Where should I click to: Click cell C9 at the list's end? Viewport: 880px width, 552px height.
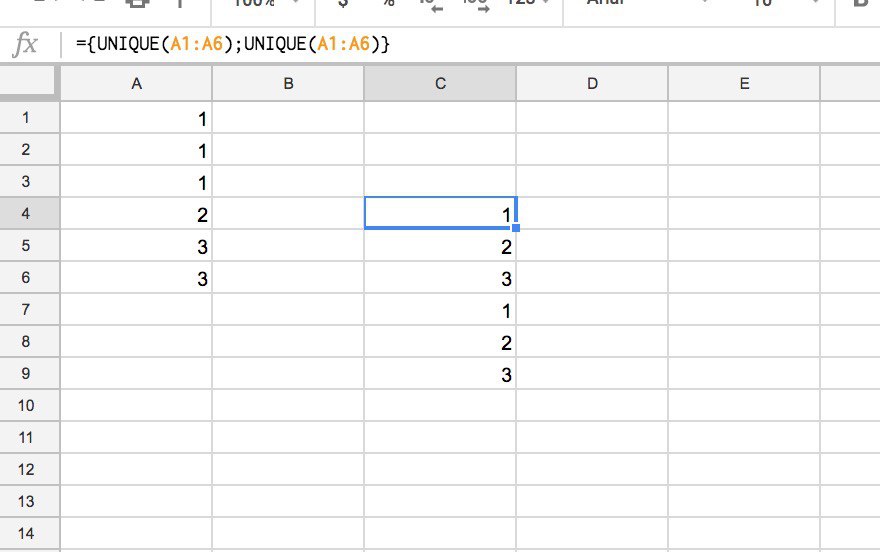[x=440, y=374]
